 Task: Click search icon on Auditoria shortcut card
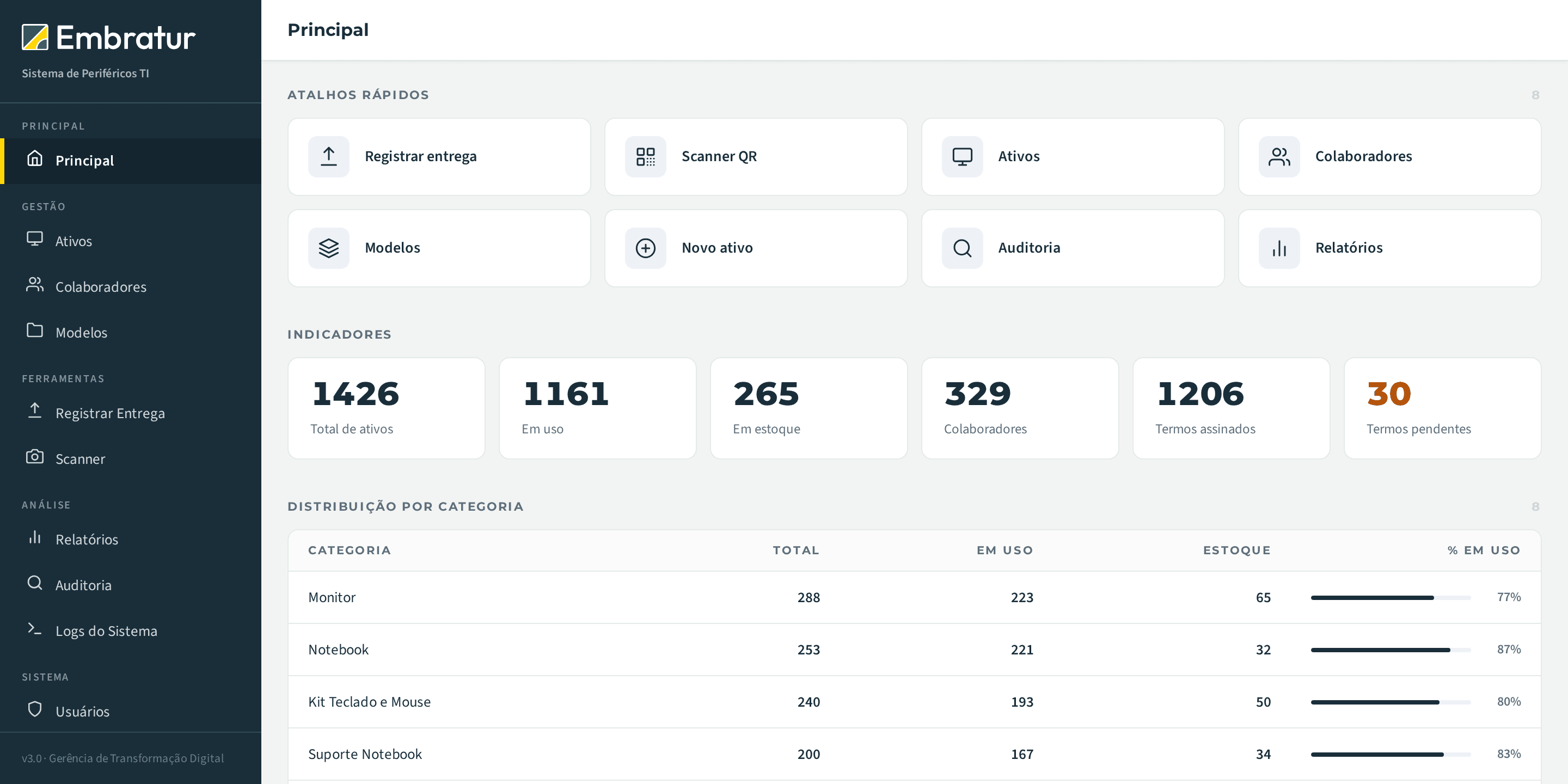(x=963, y=248)
